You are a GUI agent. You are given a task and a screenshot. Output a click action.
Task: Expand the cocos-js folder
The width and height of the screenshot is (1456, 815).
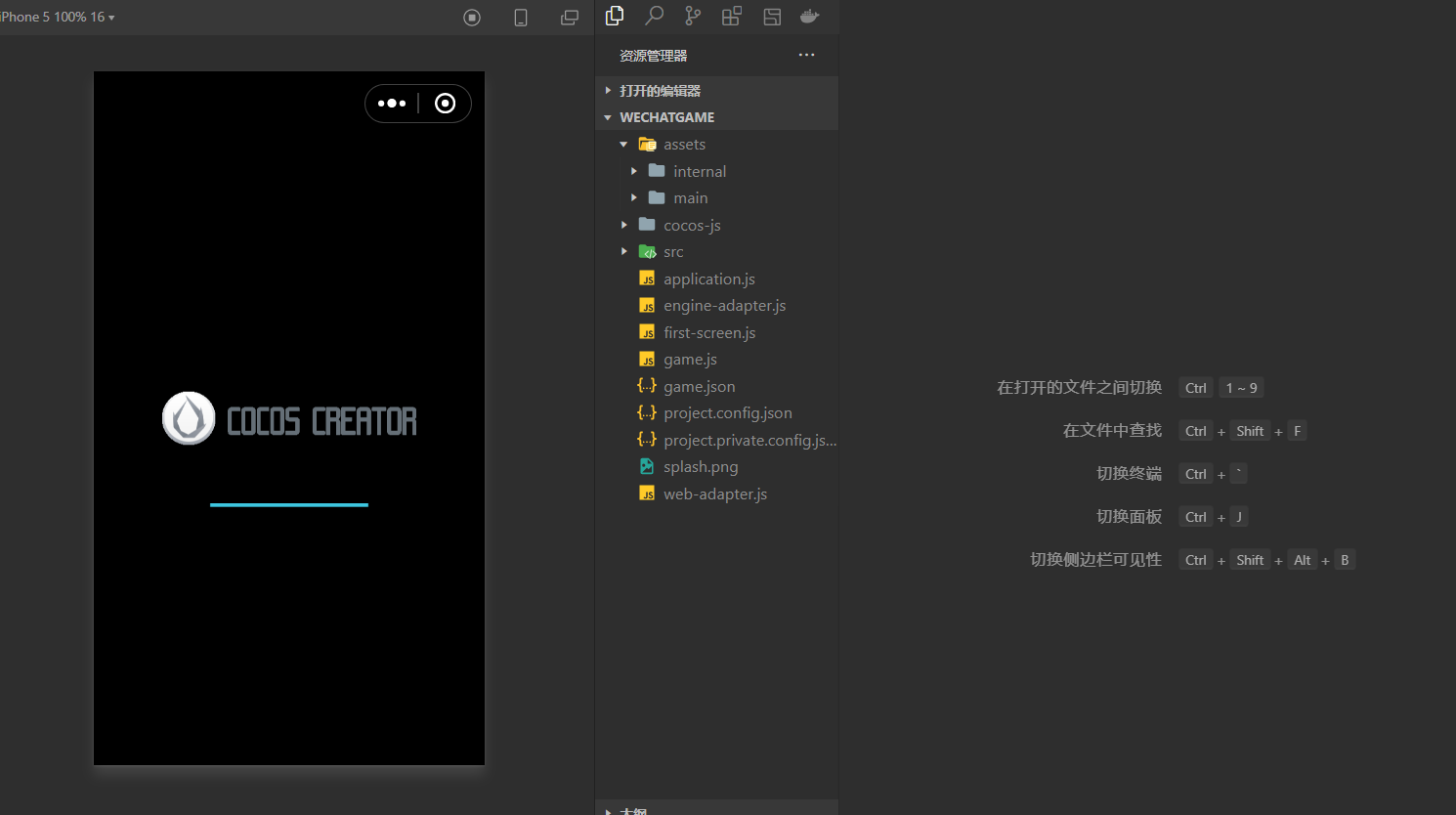[716, 225]
